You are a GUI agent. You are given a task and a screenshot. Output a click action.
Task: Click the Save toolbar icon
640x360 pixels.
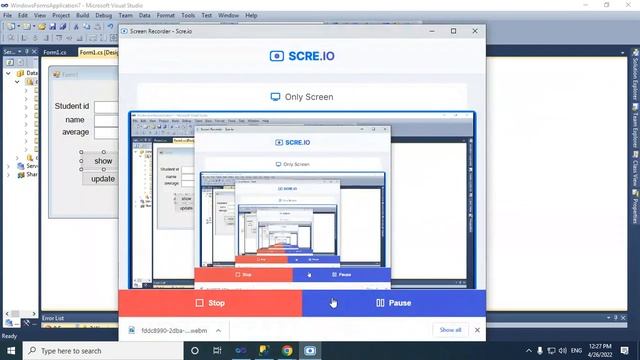click(53, 27)
